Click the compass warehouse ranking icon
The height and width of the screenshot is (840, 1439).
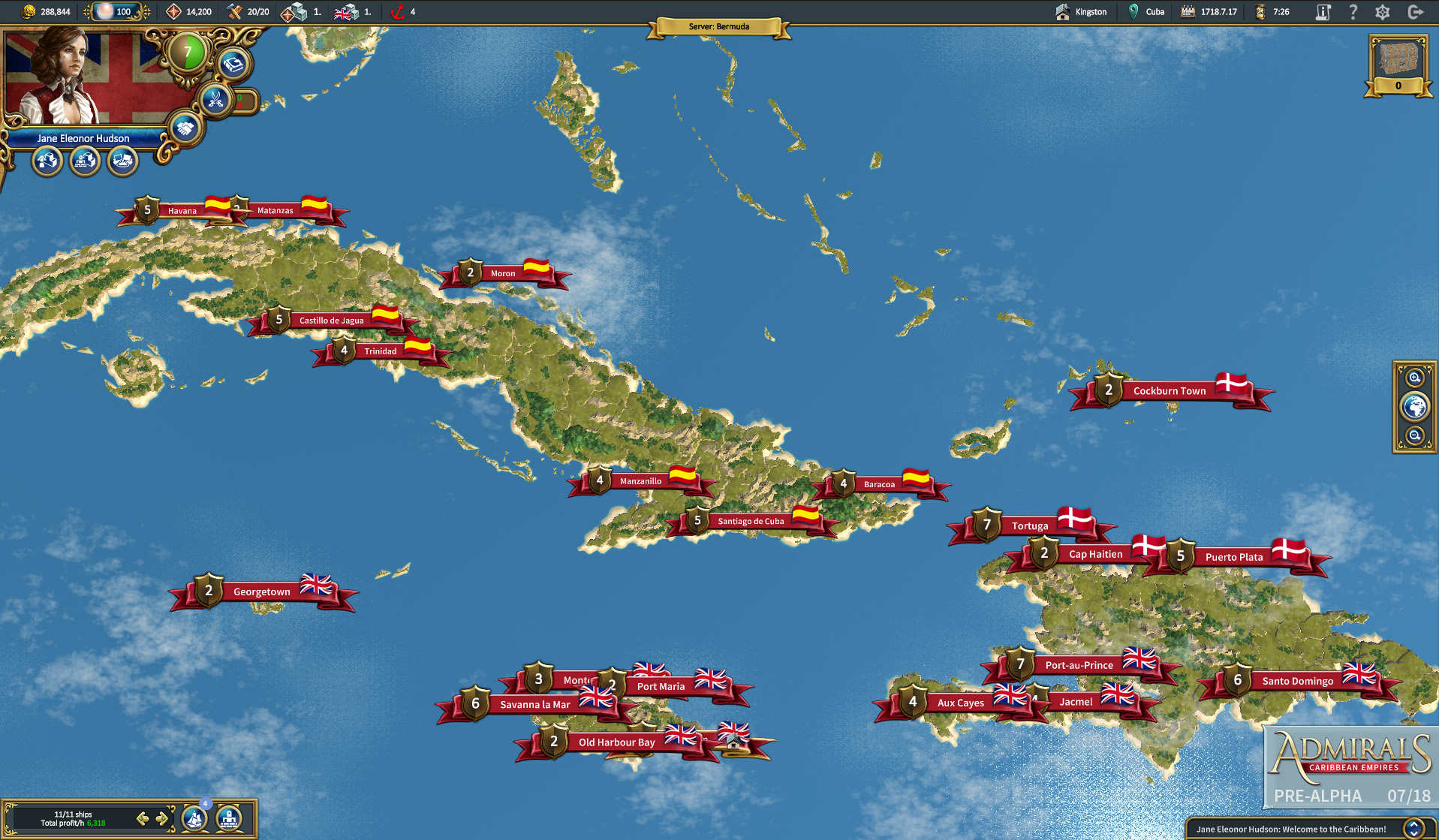click(x=294, y=11)
